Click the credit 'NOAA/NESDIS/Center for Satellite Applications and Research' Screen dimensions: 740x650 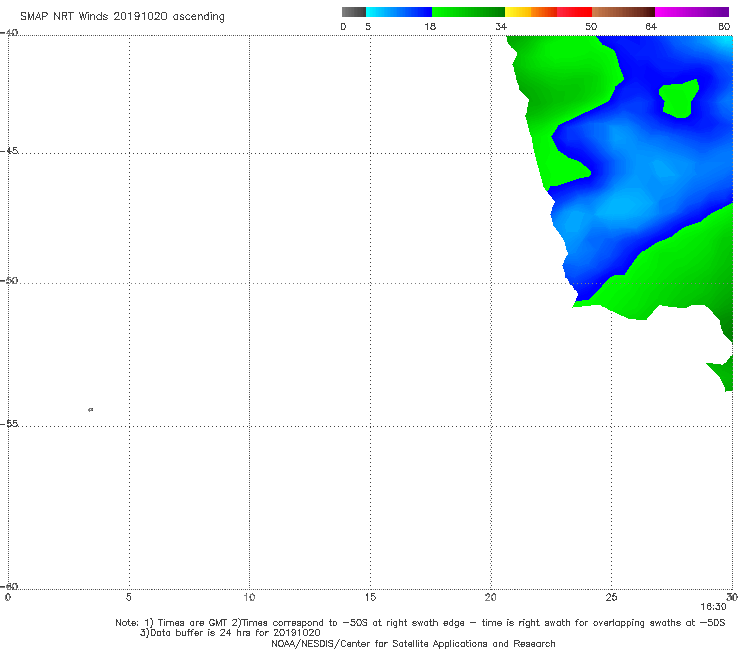413,644
